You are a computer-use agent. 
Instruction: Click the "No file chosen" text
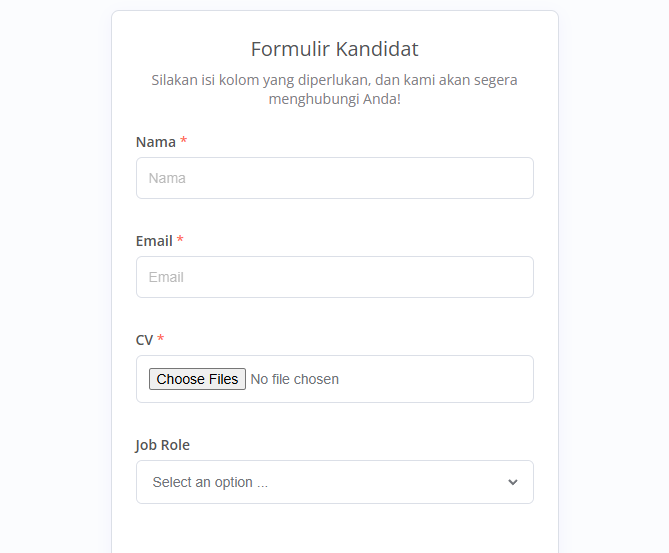tap(294, 379)
